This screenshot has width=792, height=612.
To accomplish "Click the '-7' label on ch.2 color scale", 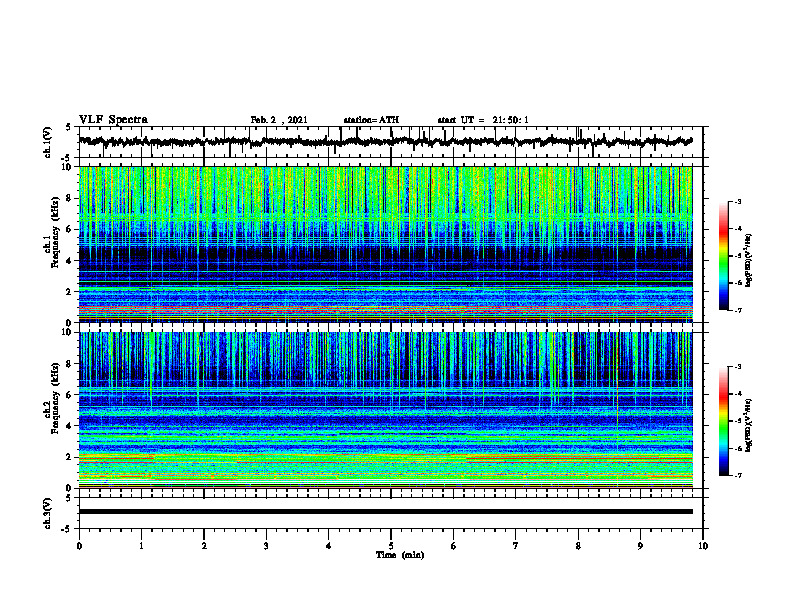I will click(738, 475).
